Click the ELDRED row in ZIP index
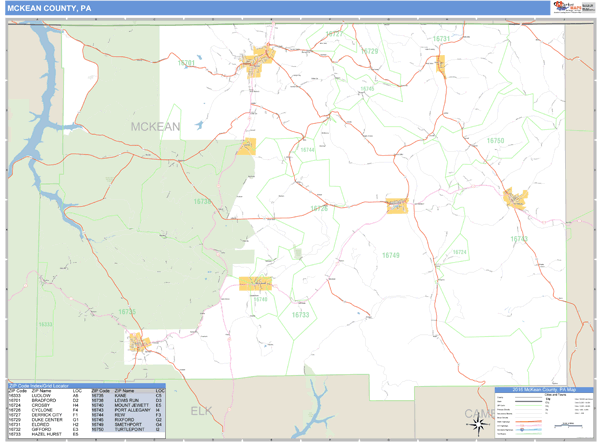This screenshot has height=442, width=600. (43, 424)
